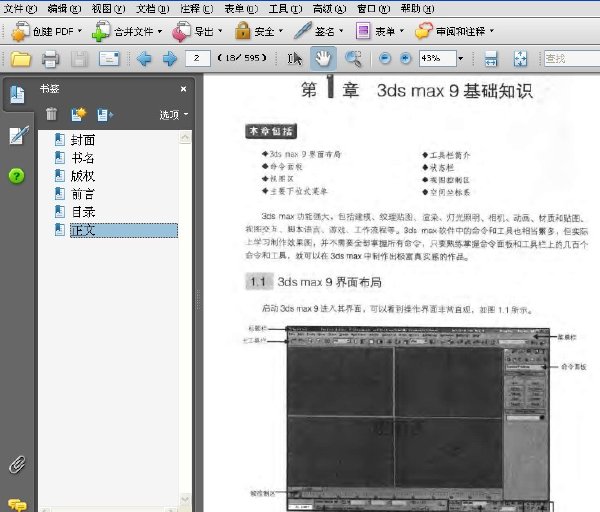600x512 pixels.
Task: Expand the 创建 PDF dropdown arrow
Action: pyautogui.click(x=80, y=31)
